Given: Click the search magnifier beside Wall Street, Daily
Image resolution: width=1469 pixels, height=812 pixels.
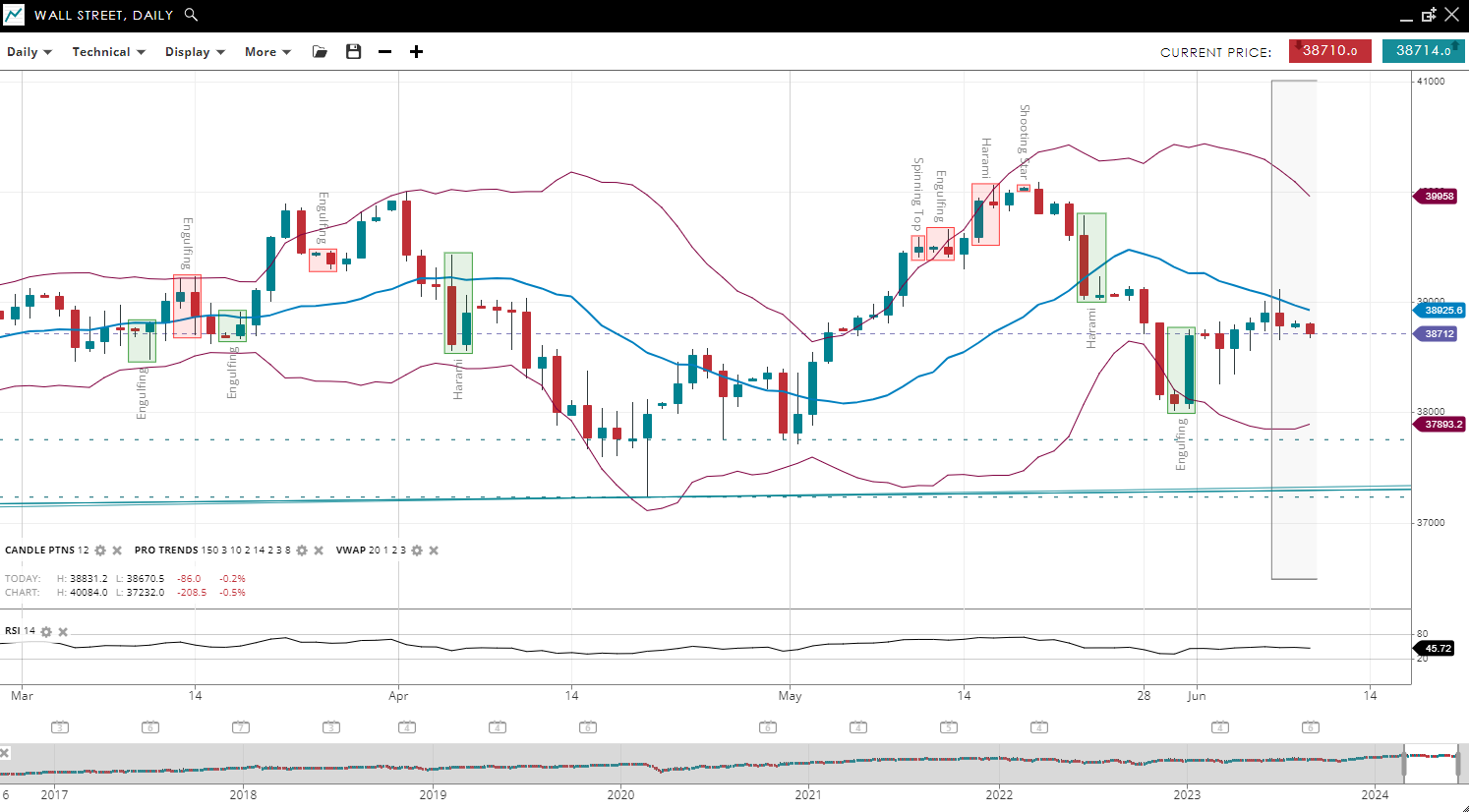Looking at the screenshot, I should click(191, 15).
